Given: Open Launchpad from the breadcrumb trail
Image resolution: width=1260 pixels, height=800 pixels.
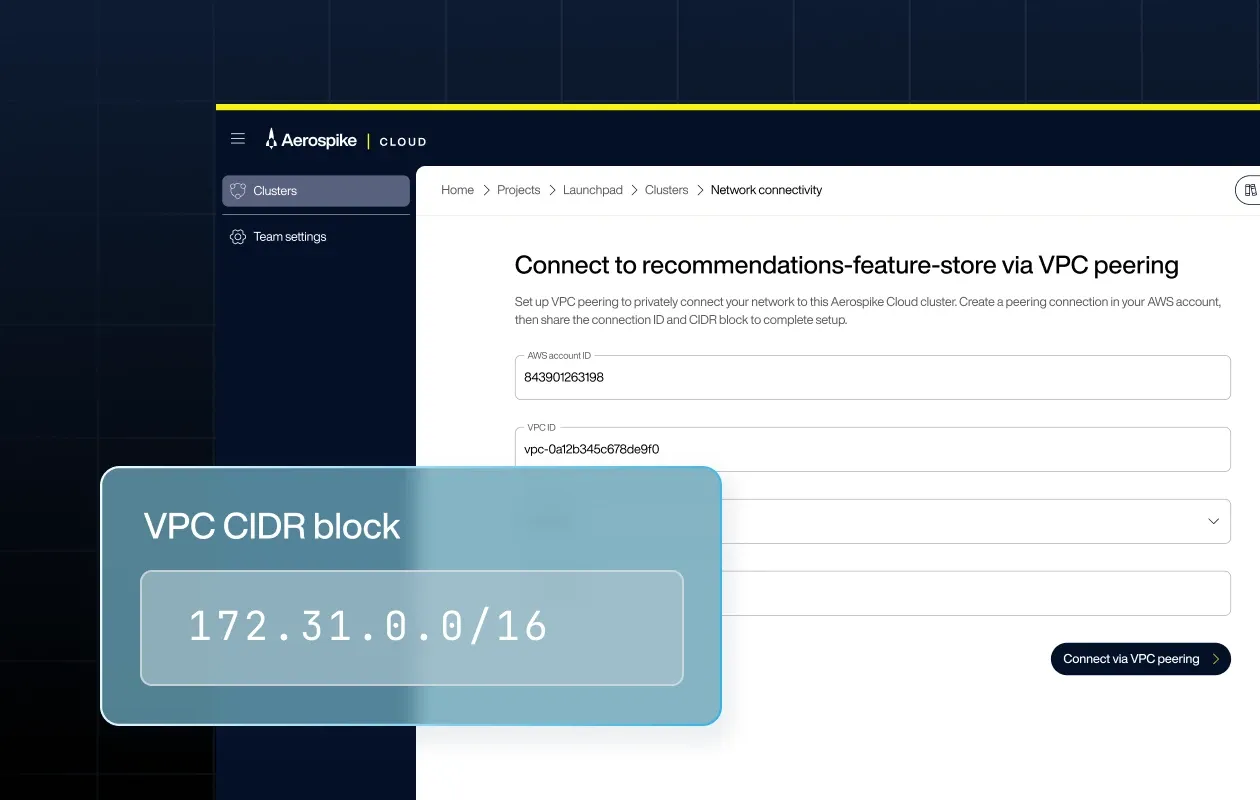Looking at the screenshot, I should pos(592,190).
